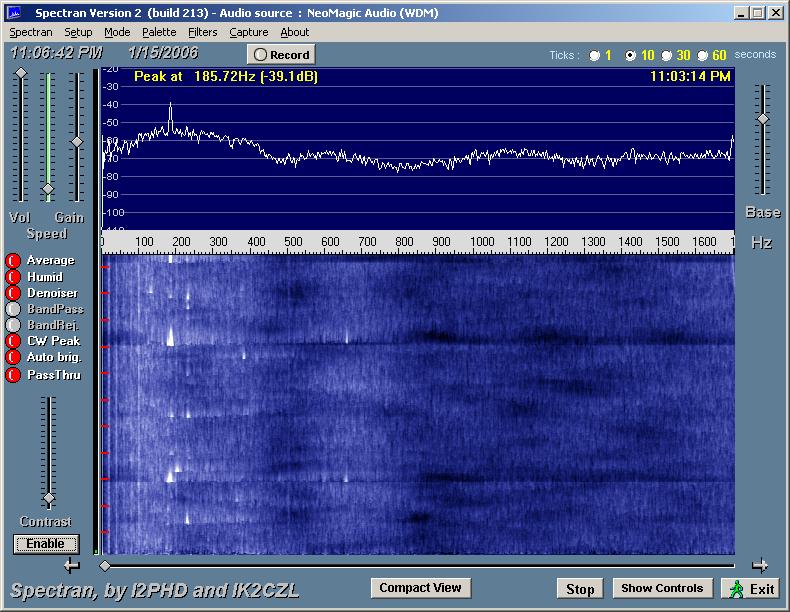The width and height of the screenshot is (790, 612).
Task: Toggle the Denoiser indicator
Action: [13, 293]
